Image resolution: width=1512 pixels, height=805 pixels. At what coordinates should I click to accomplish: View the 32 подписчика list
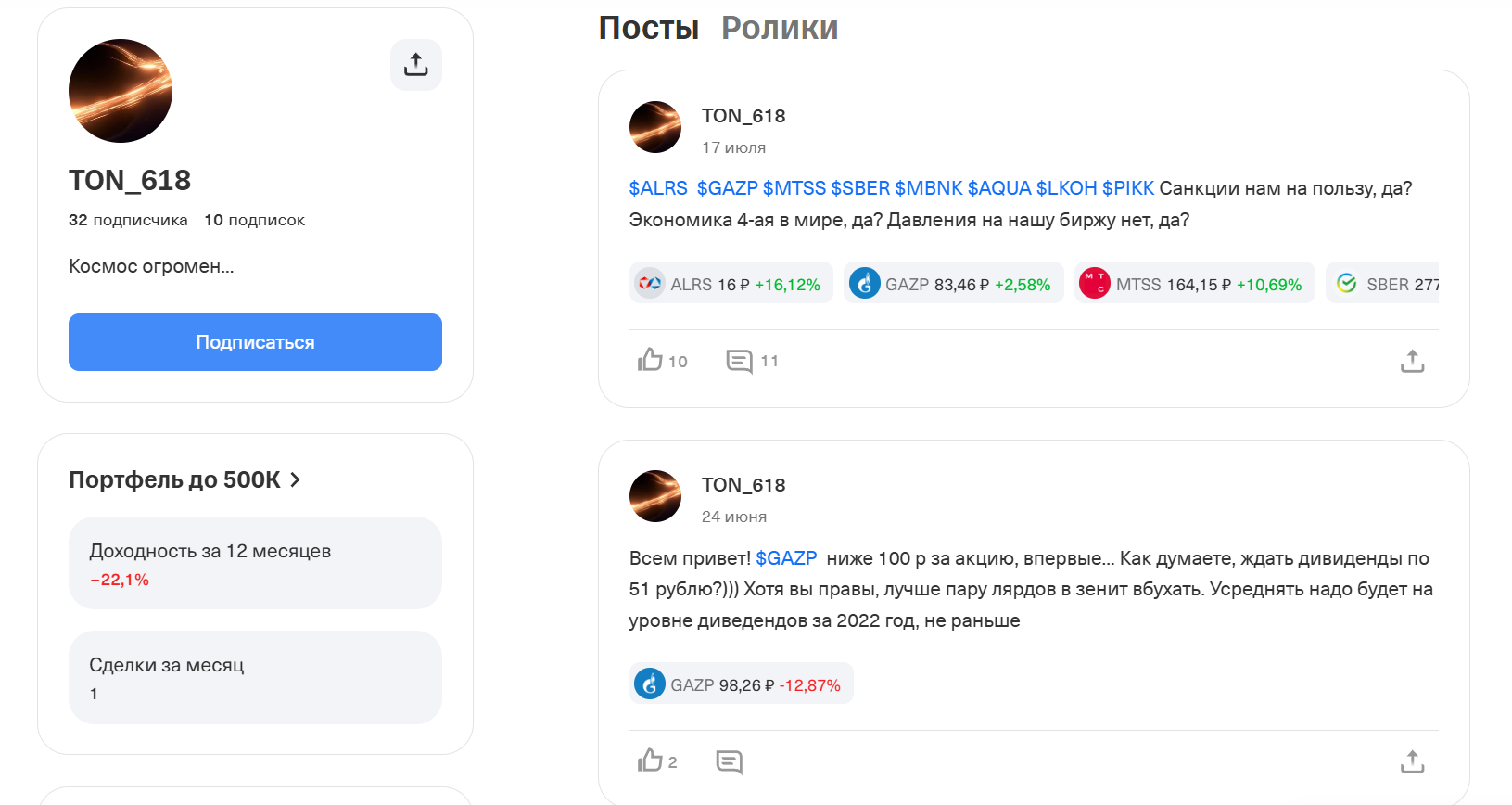128,220
